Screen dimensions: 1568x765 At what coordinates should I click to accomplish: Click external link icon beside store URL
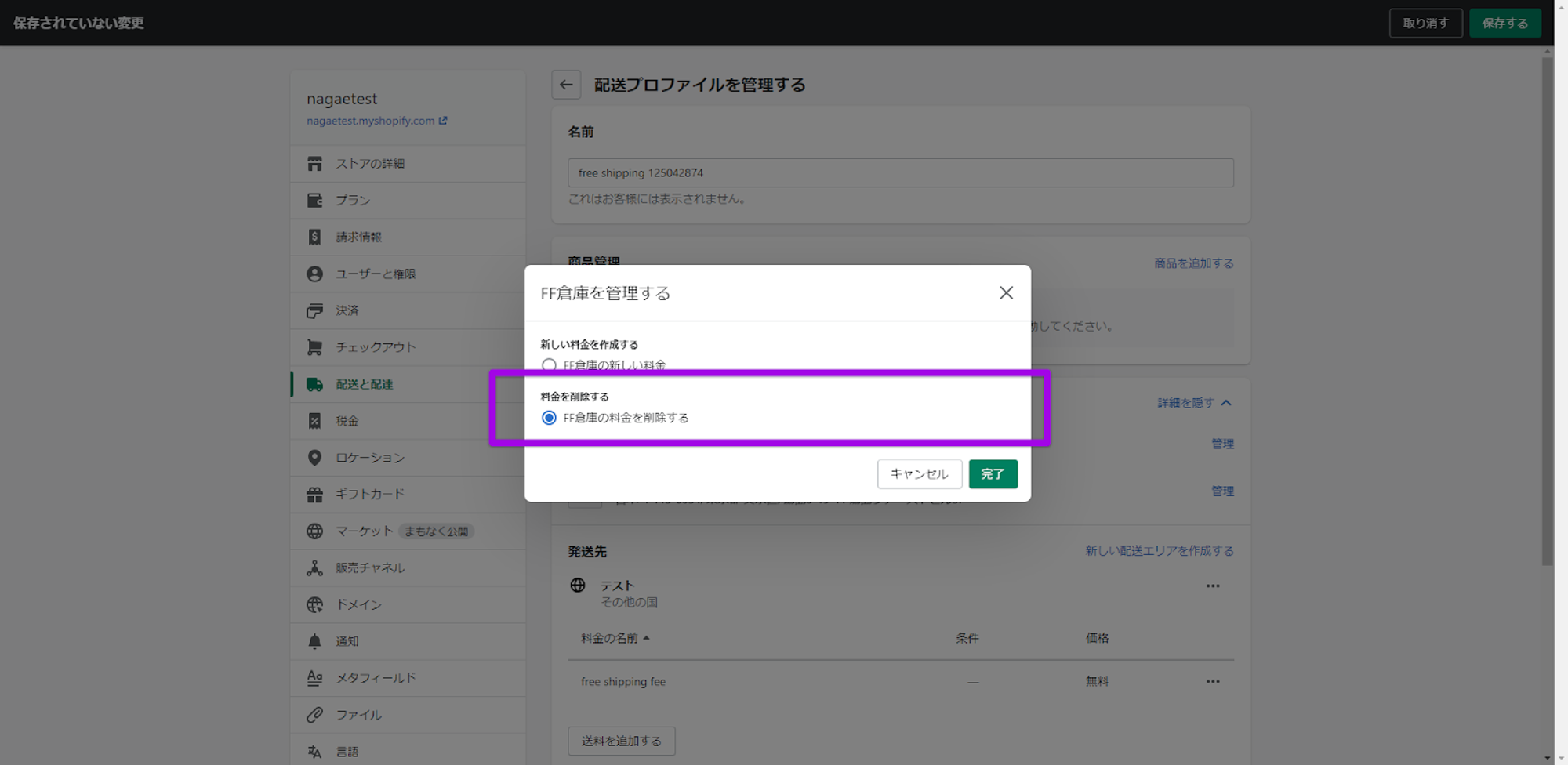[443, 121]
